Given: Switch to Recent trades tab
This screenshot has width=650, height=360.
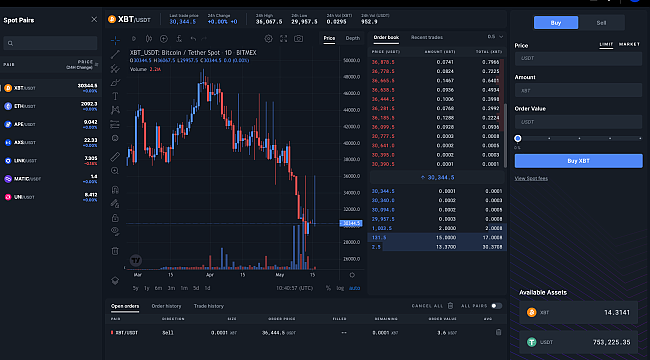Looking at the screenshot, I should (427, 37).
